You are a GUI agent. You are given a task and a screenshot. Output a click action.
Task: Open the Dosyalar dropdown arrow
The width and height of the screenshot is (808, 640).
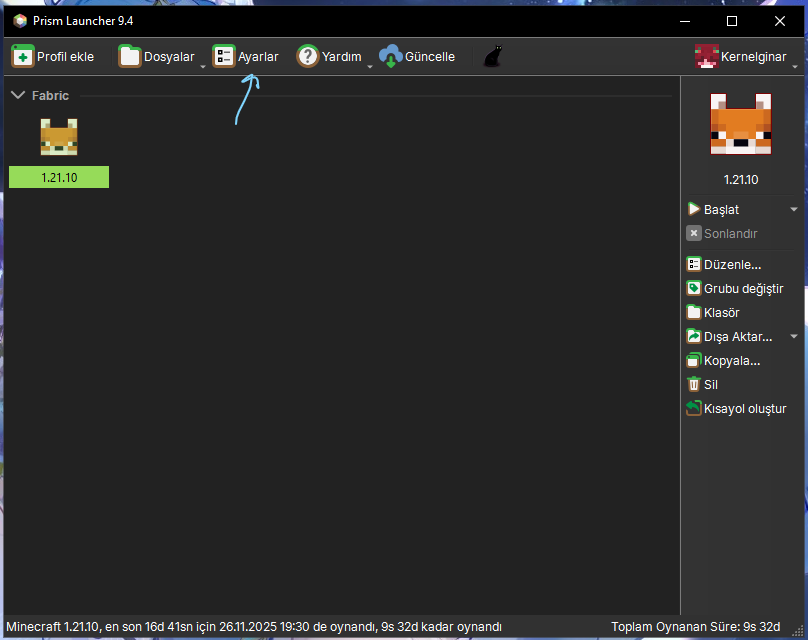(x=203, y=66)
